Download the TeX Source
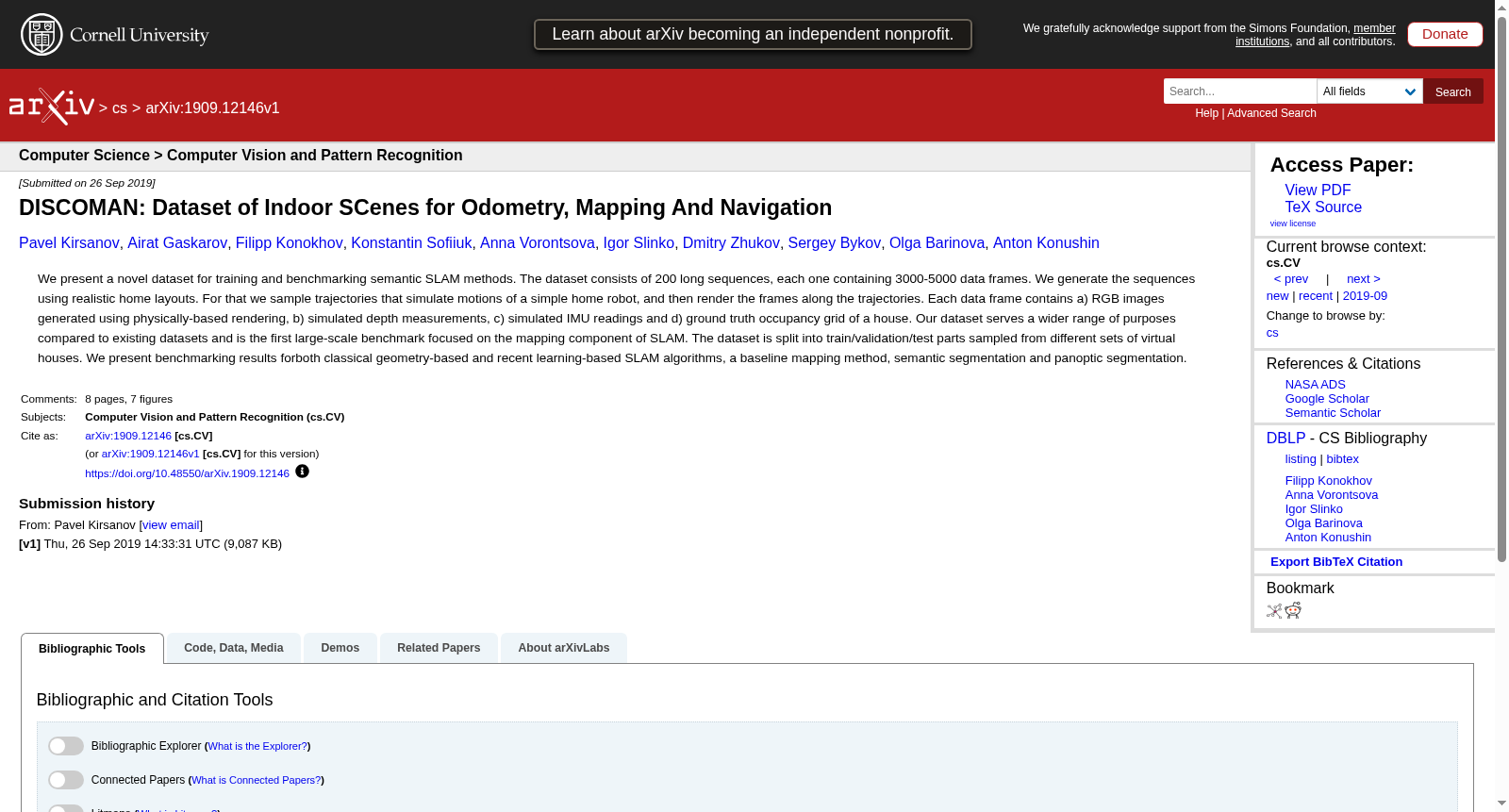Viewport: 1509px width, 812px height. coord(1323,207)
